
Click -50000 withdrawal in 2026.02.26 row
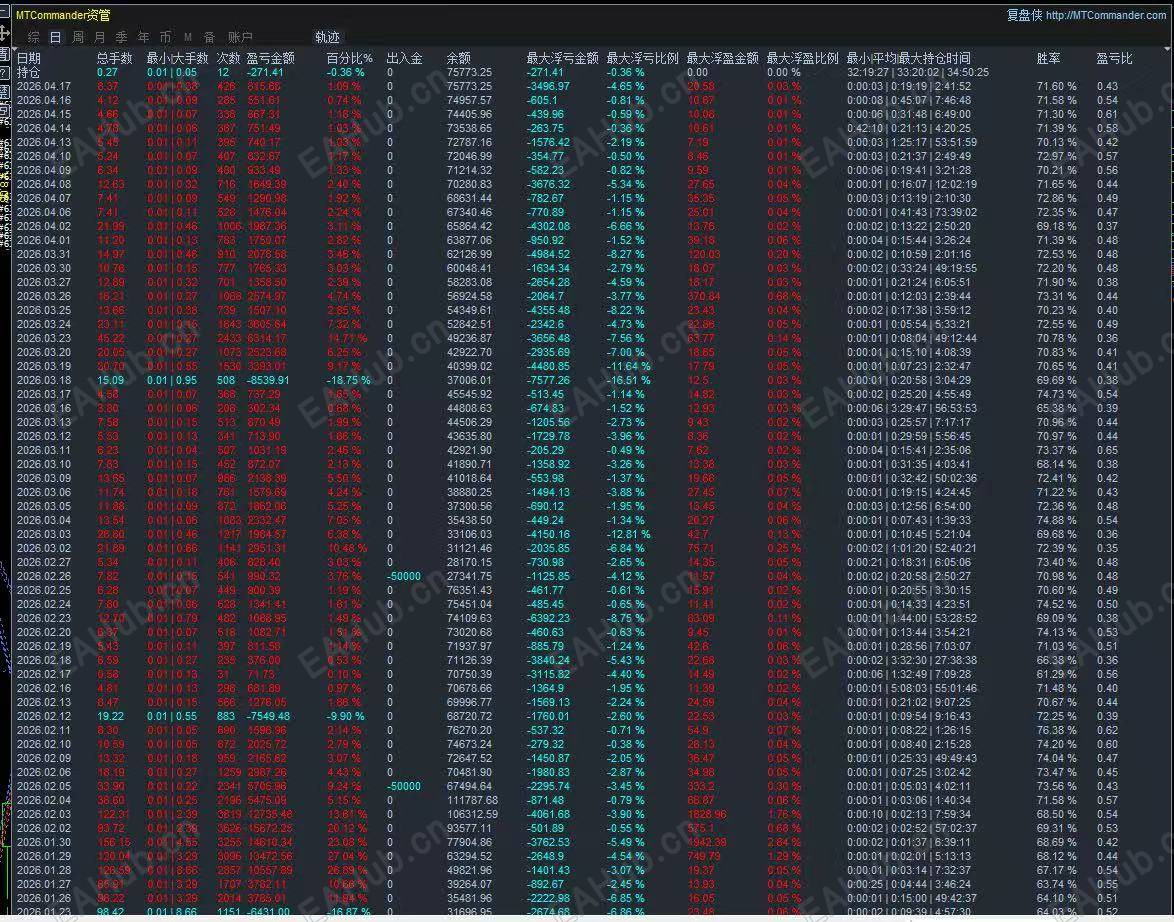404,576
